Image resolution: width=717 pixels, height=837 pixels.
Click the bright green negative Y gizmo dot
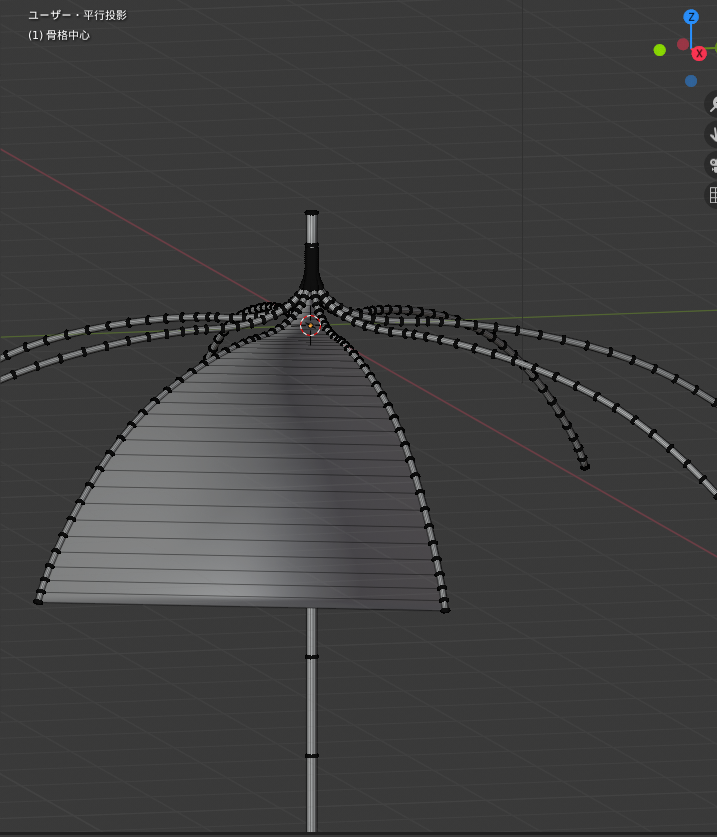660,50
